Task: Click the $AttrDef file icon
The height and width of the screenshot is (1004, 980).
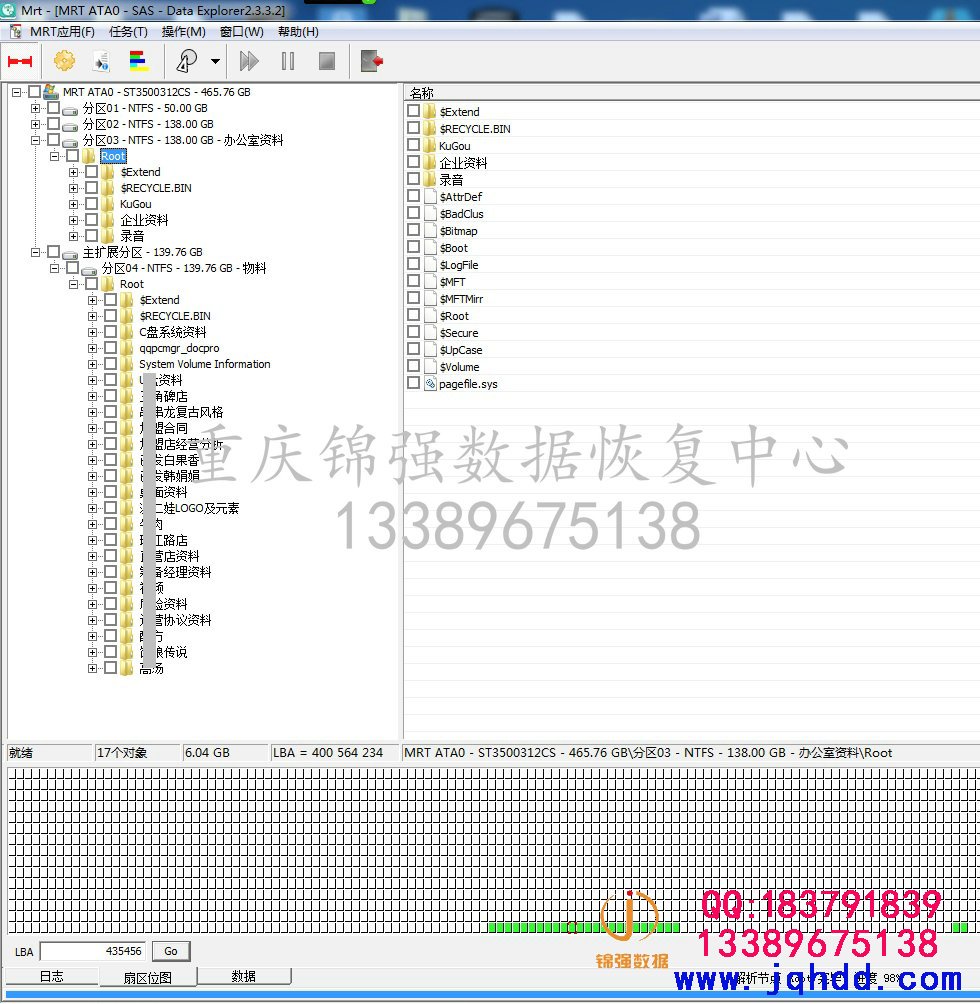Action: [430, 196]
